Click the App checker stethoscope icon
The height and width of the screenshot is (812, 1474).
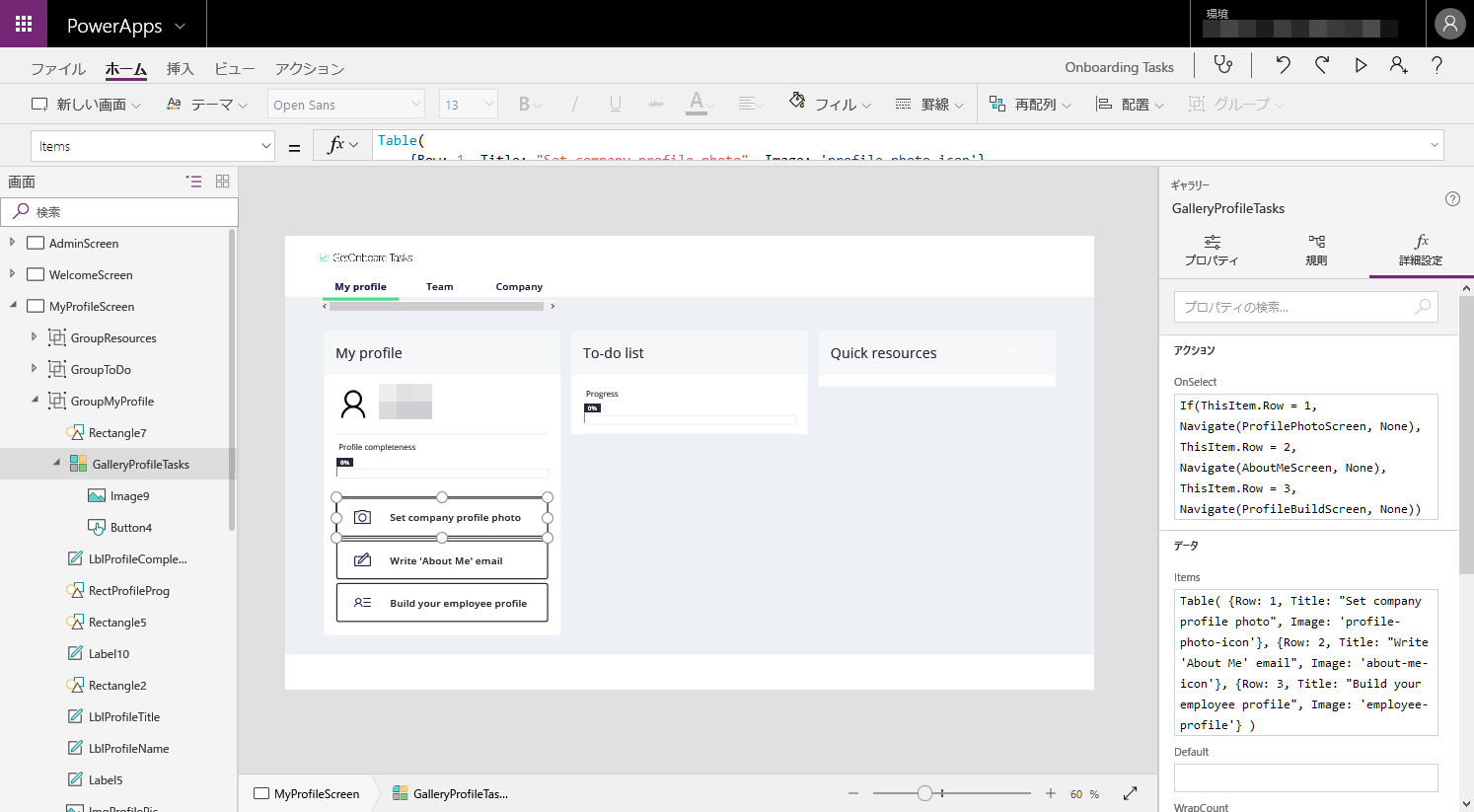(1223, 65)
